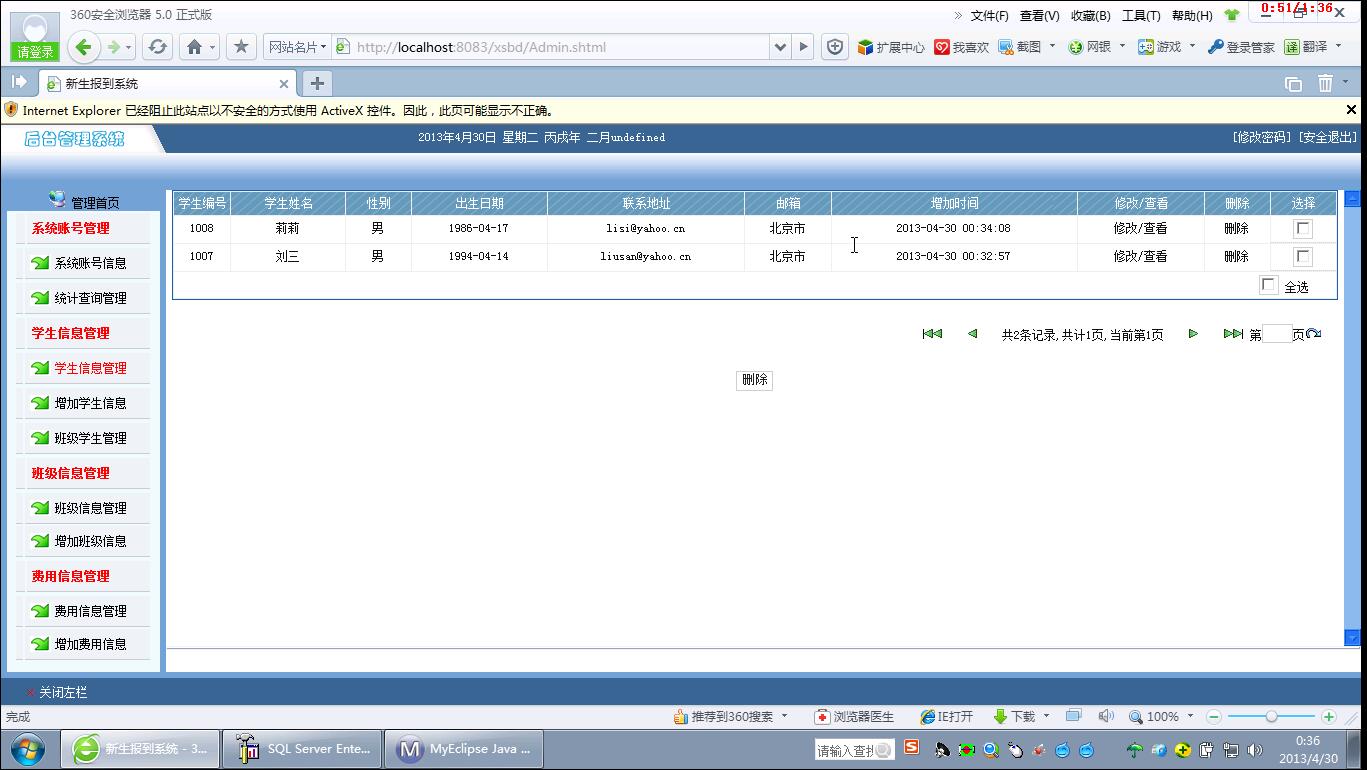Image resolution: width=1367 pixels, height=770 pixels.
Task: Open the tab trash recycle icon
Action: (x=1325, y=84)
